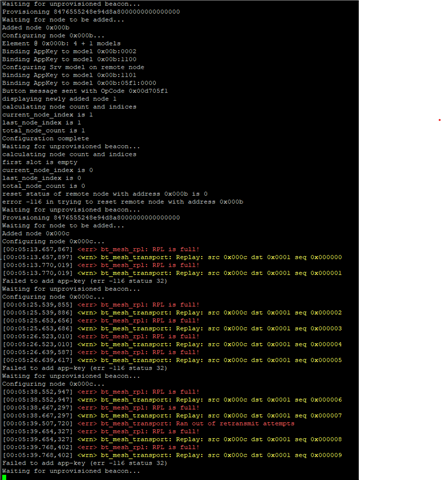Click 'displaying newly added node 1' line
The height and width of the screenshot is (480, 441).
(59, 99)
